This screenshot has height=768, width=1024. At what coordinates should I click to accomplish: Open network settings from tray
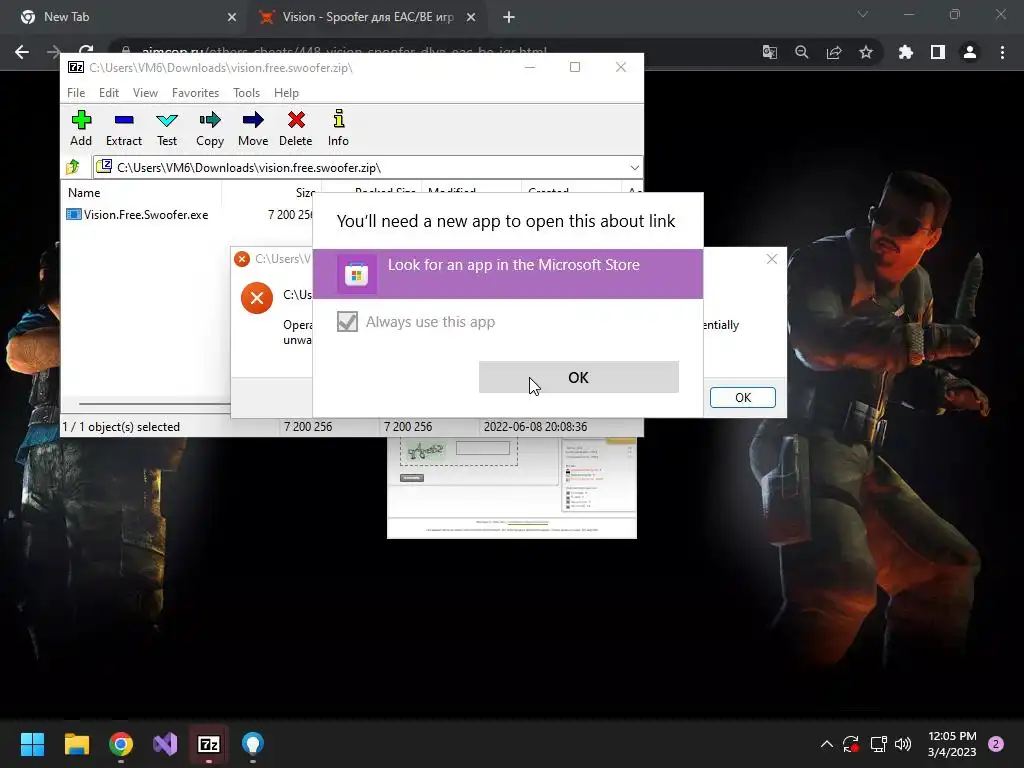(878, 744)
